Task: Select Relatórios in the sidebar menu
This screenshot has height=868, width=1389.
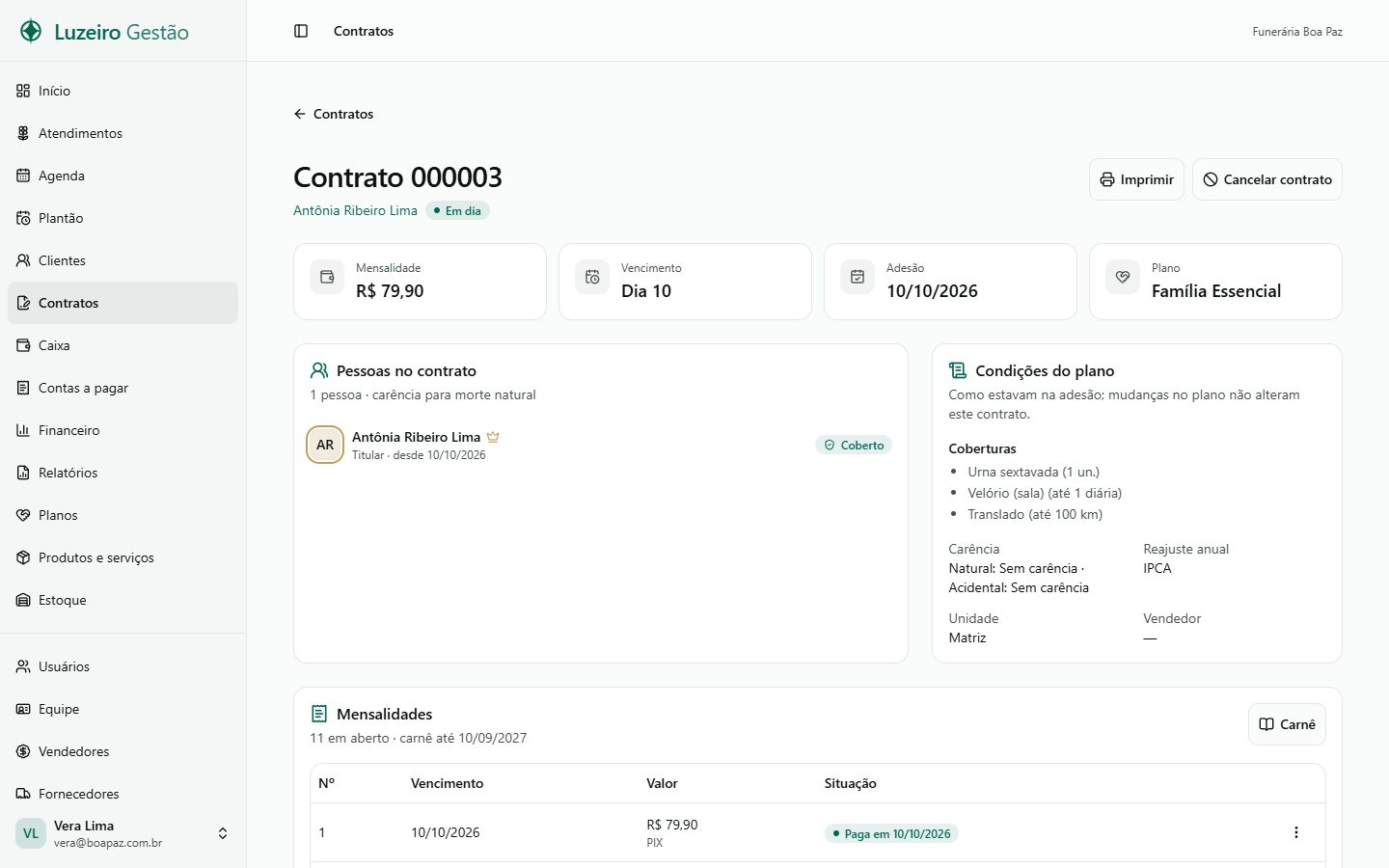Action: coord(123,473)
